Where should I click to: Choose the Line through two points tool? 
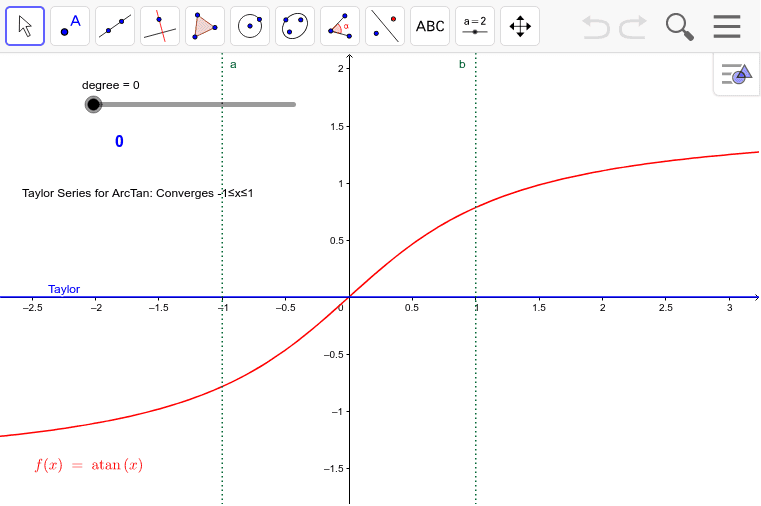point(115,26)
